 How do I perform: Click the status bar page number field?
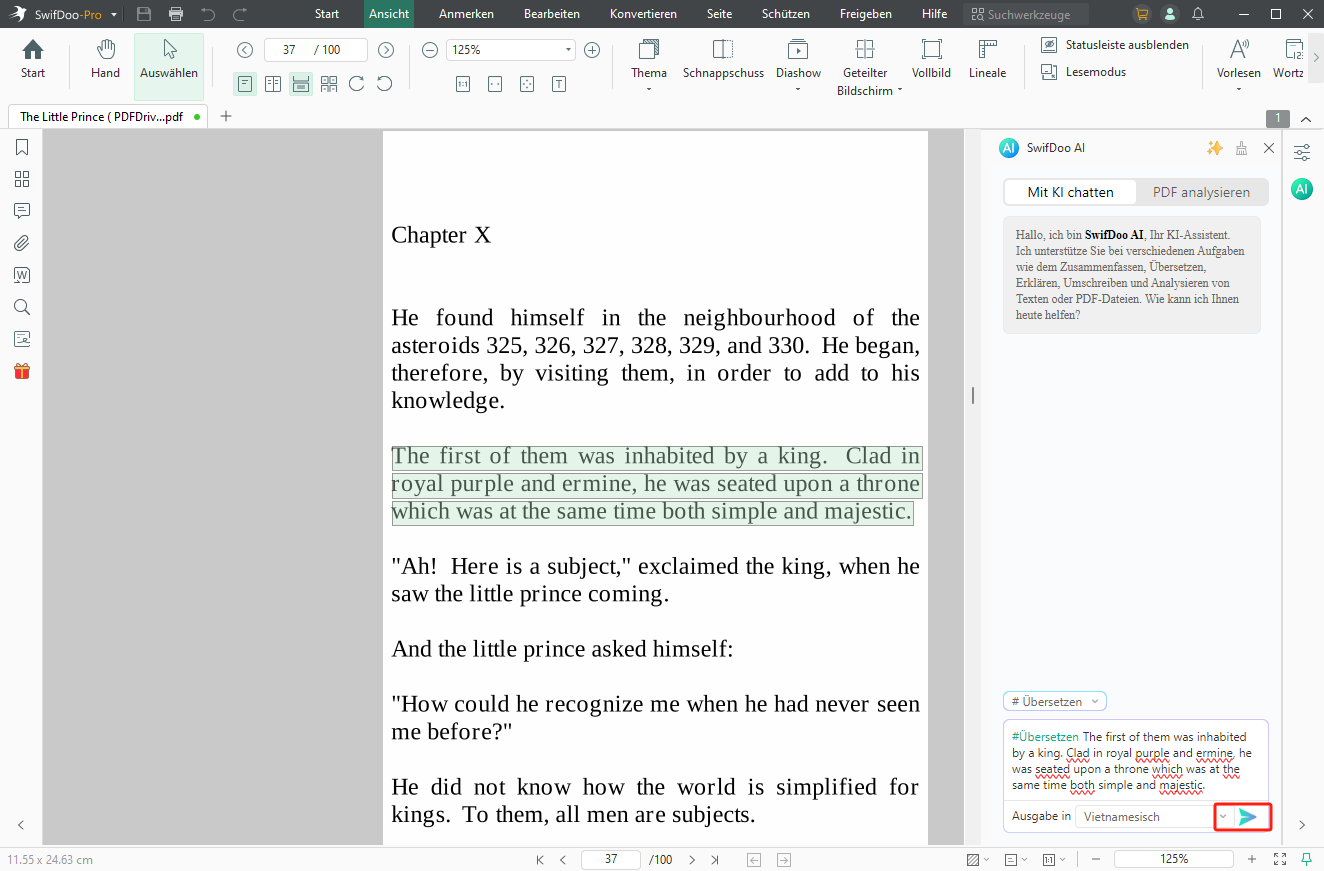coord(611,859)
